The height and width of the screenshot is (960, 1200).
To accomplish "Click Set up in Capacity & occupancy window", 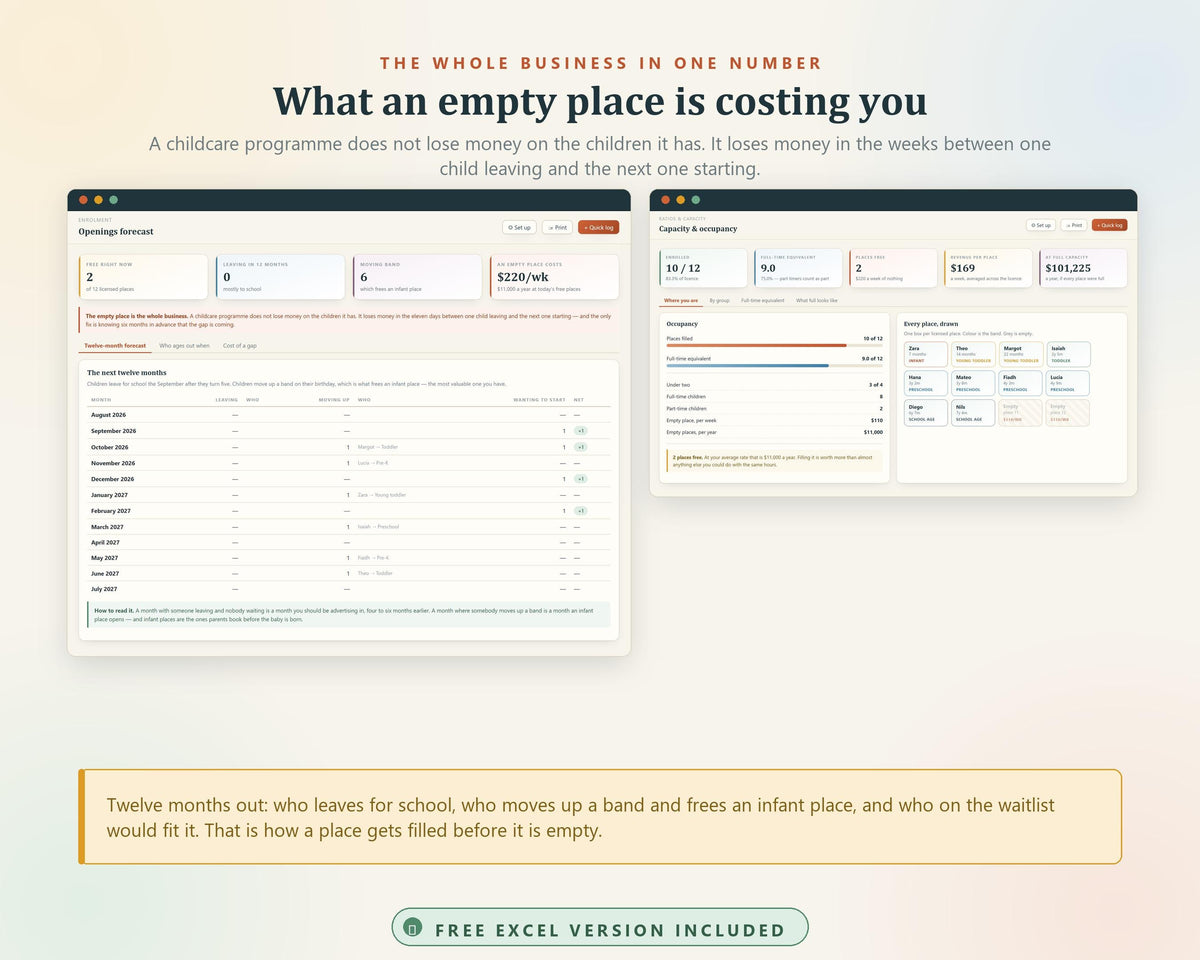I will click(1041, 225).
